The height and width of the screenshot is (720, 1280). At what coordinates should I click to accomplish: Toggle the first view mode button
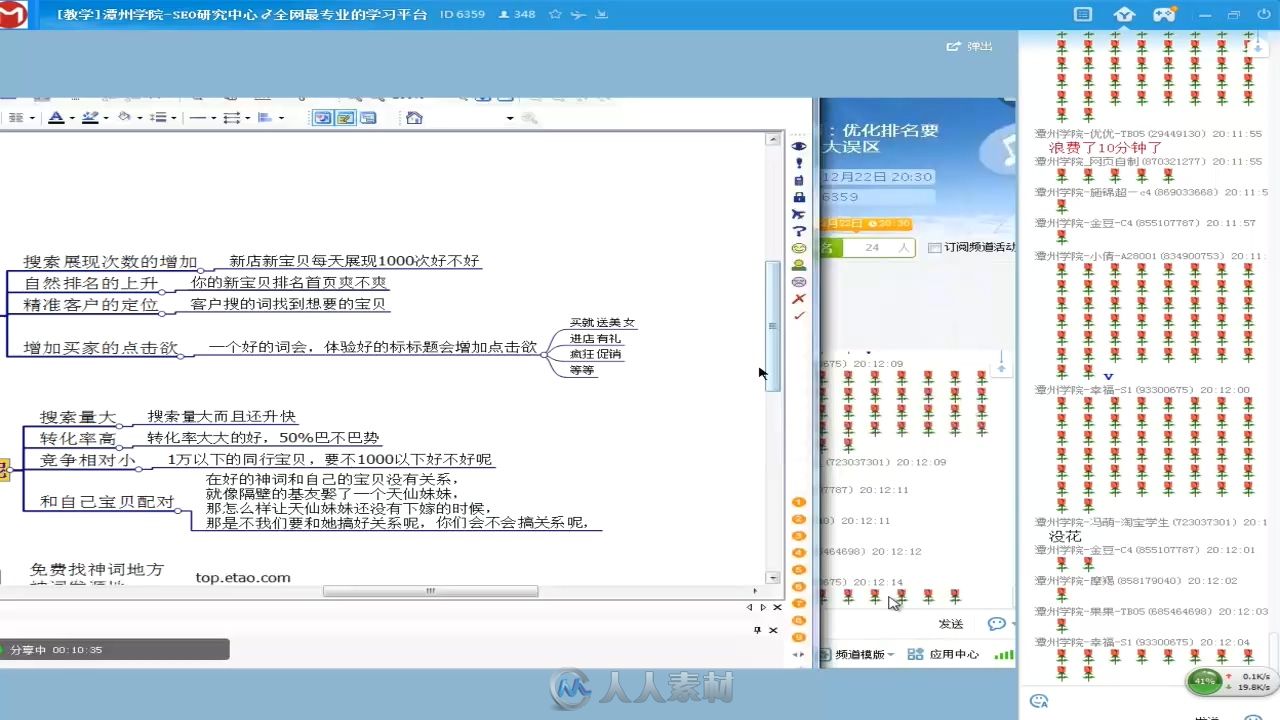point(322,118)
